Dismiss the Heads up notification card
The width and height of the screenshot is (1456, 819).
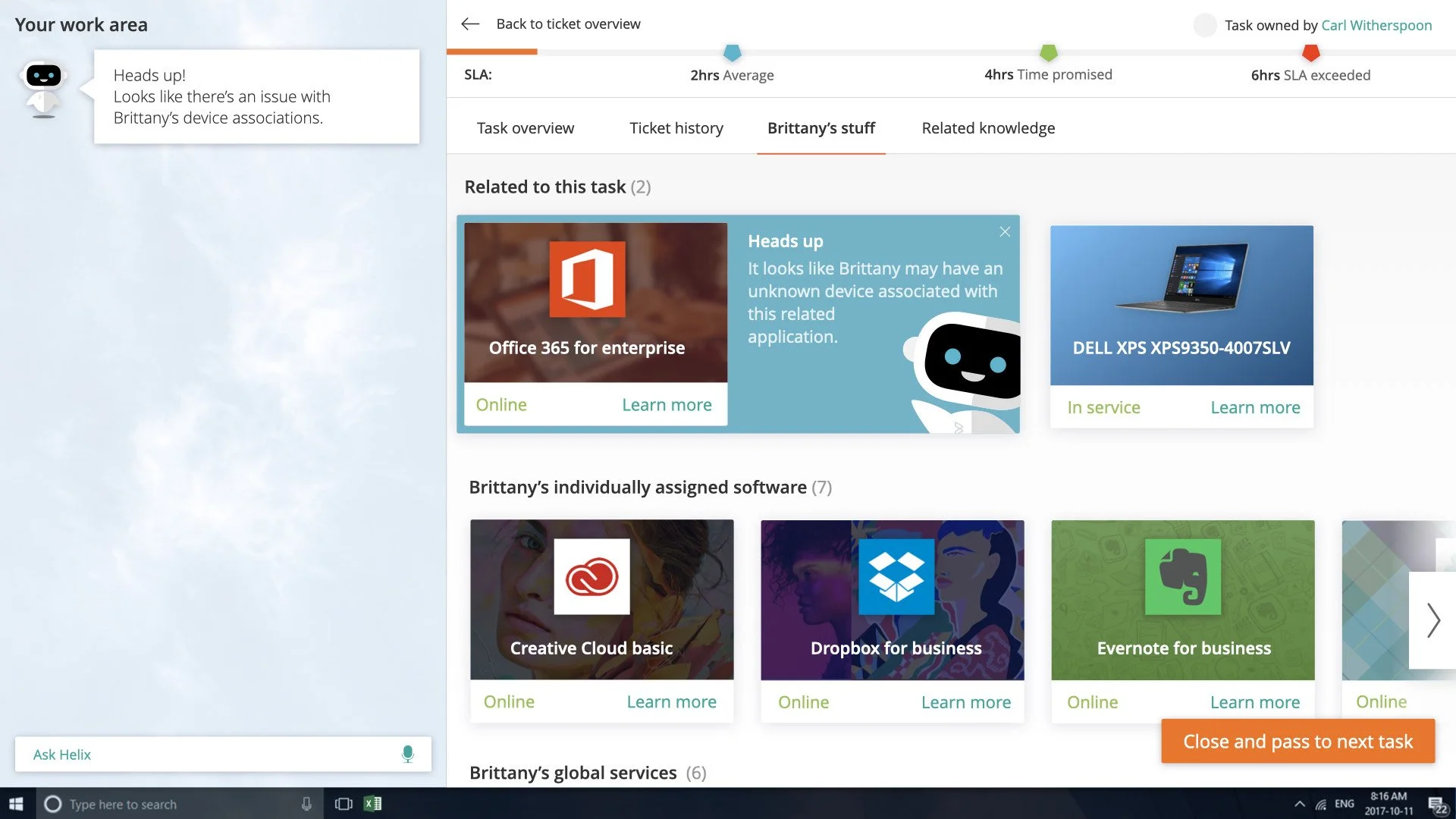(1005, 232)
